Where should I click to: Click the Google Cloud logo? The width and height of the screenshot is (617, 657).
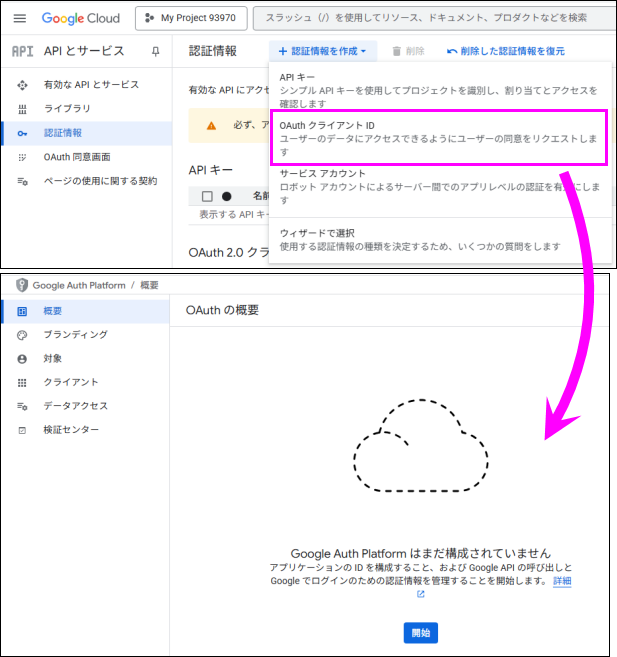(80, 18)
